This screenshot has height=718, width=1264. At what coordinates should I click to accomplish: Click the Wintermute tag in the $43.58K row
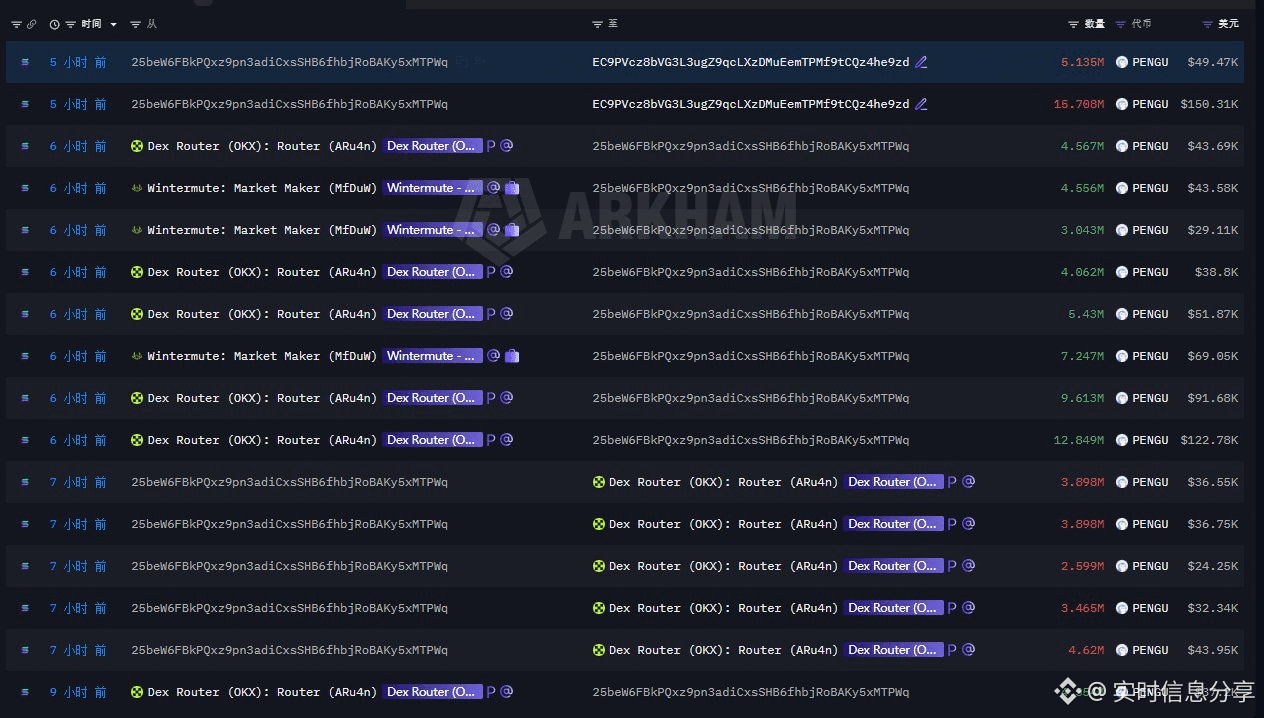432,188
